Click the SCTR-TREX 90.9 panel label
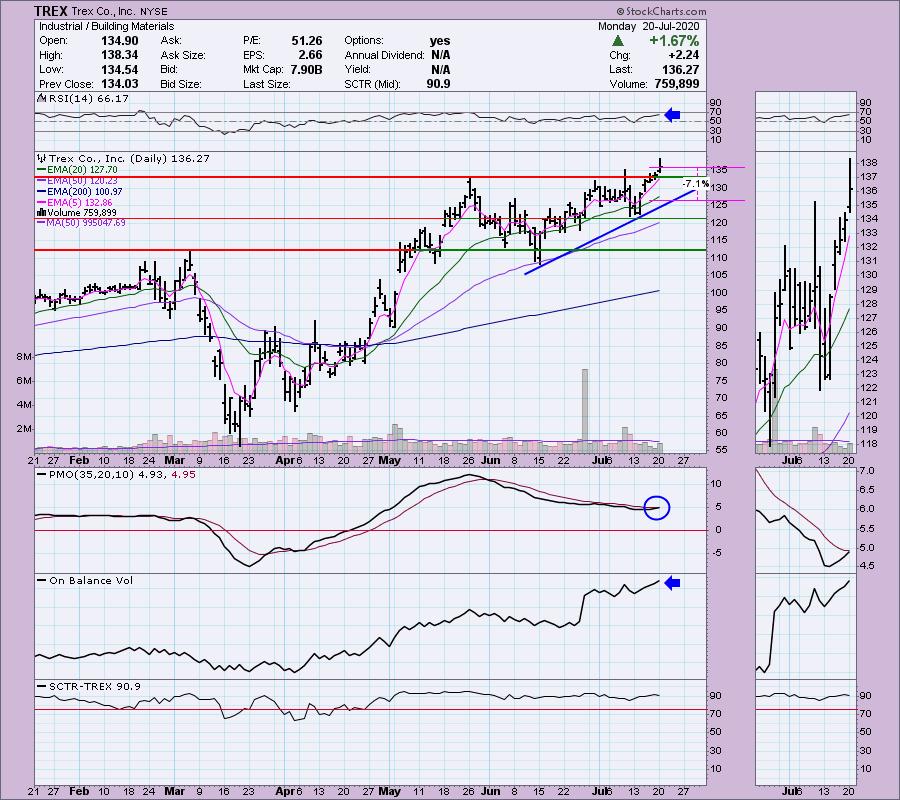Screen dimensions: 900x800 pos(95,686)
